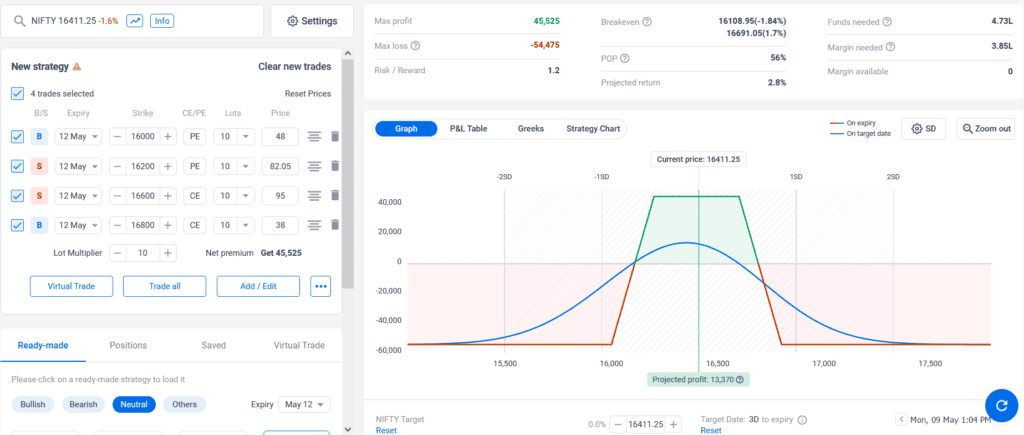Open the Strategy Chart tab

pyautogui.click(x=593, y=129)
